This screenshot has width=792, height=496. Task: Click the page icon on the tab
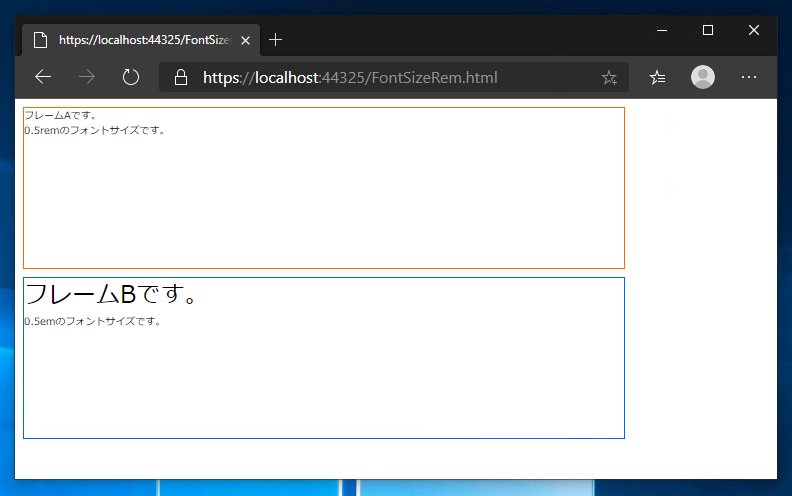(40, 40)
